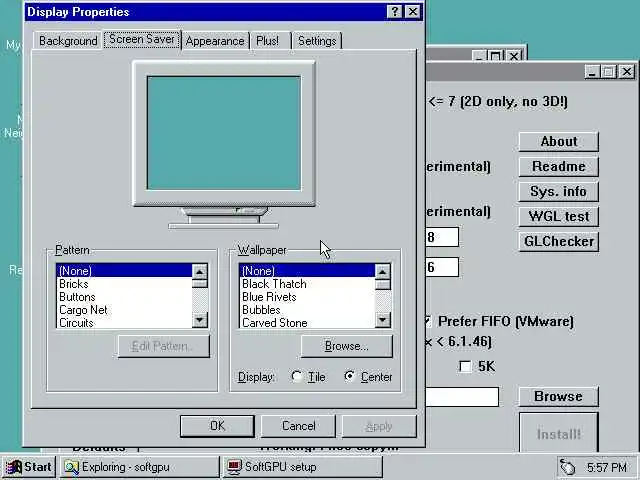This screenshot has height=480, width=640.
Task: Click the Display Properties help question-mark button
Action: (394, 11)
